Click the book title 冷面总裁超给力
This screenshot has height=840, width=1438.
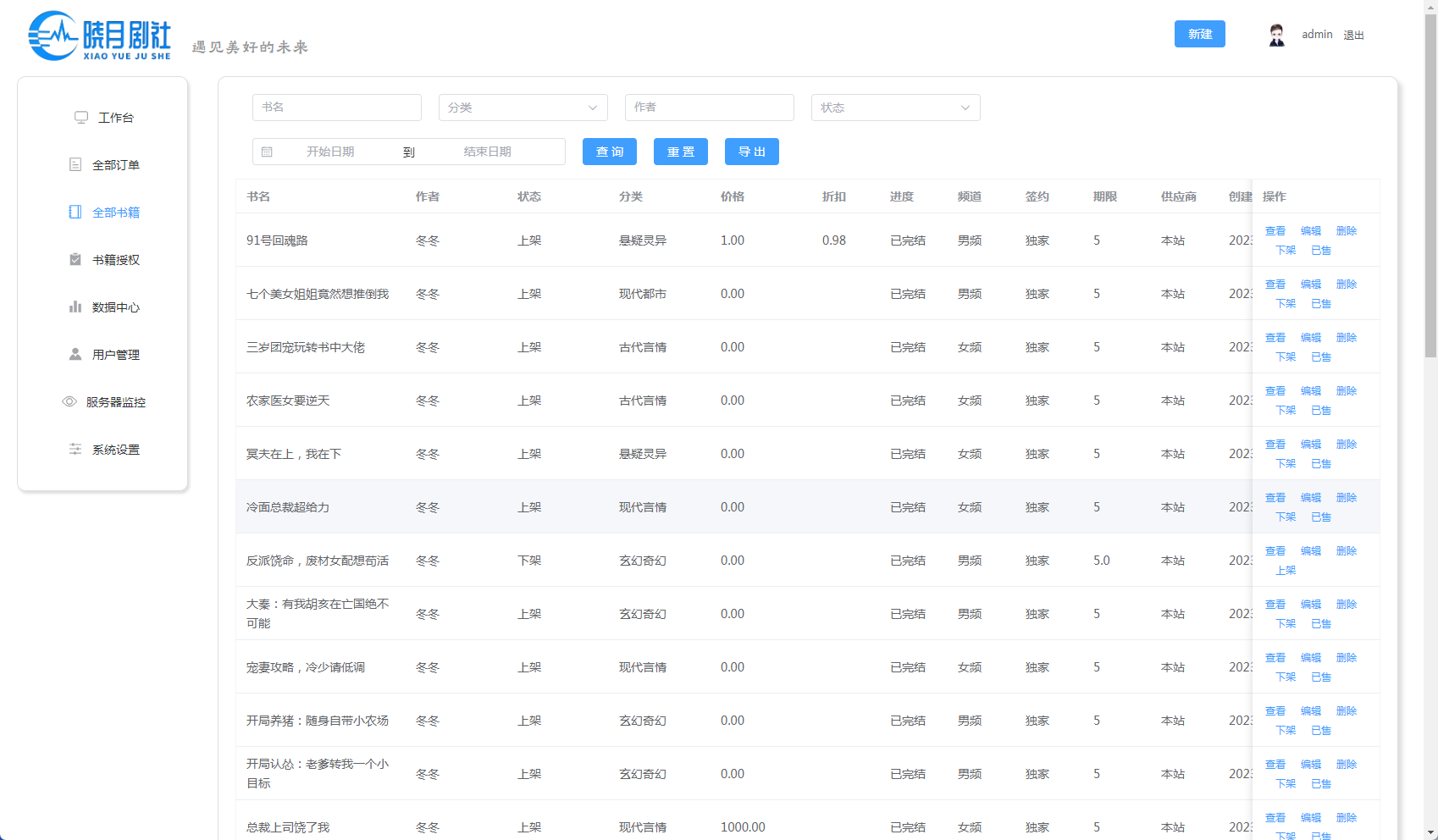[288, 507]
